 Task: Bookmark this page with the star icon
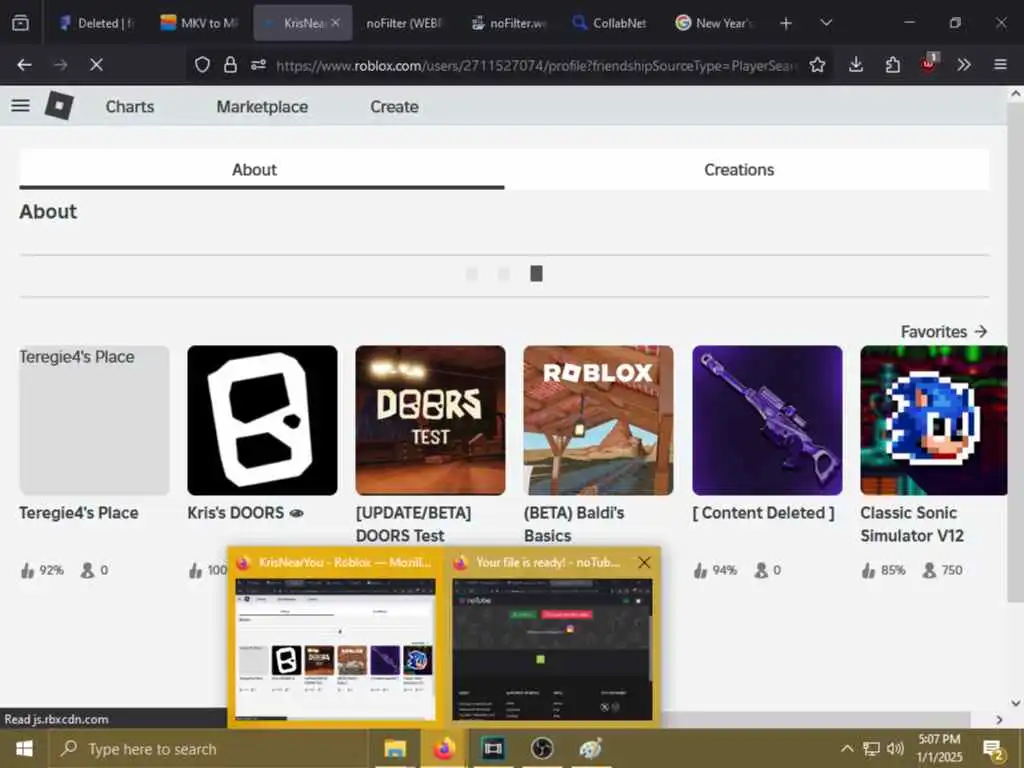(x=817, y=65)
